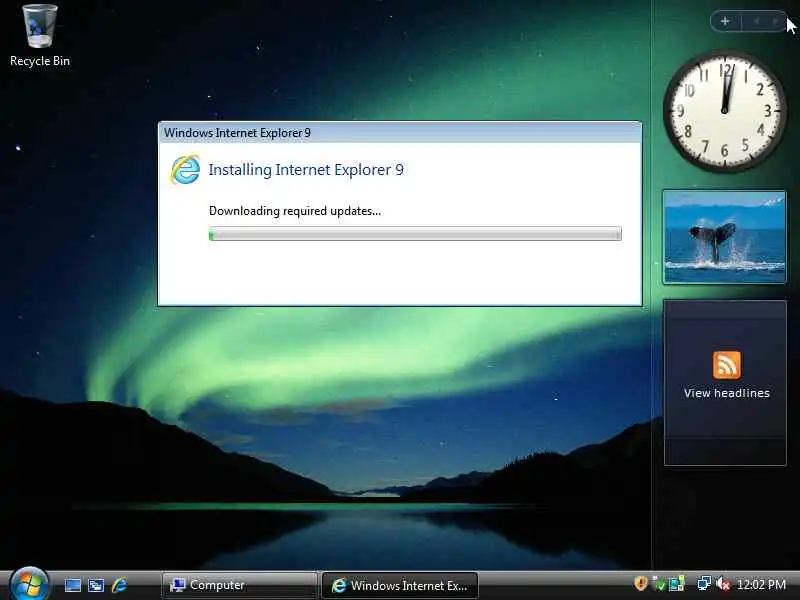Viewport: 800px width, 600px height.
Task: Click the orange RSS feed icon
Action: (x=727, y=365)
